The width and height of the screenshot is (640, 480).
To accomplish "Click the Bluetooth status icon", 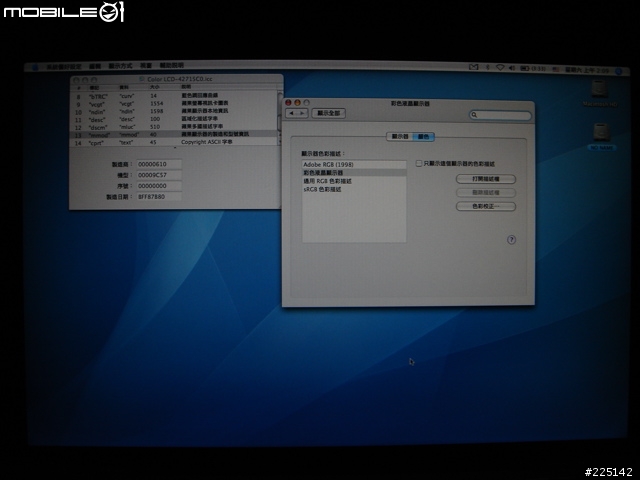I will (x=488, y=67).
